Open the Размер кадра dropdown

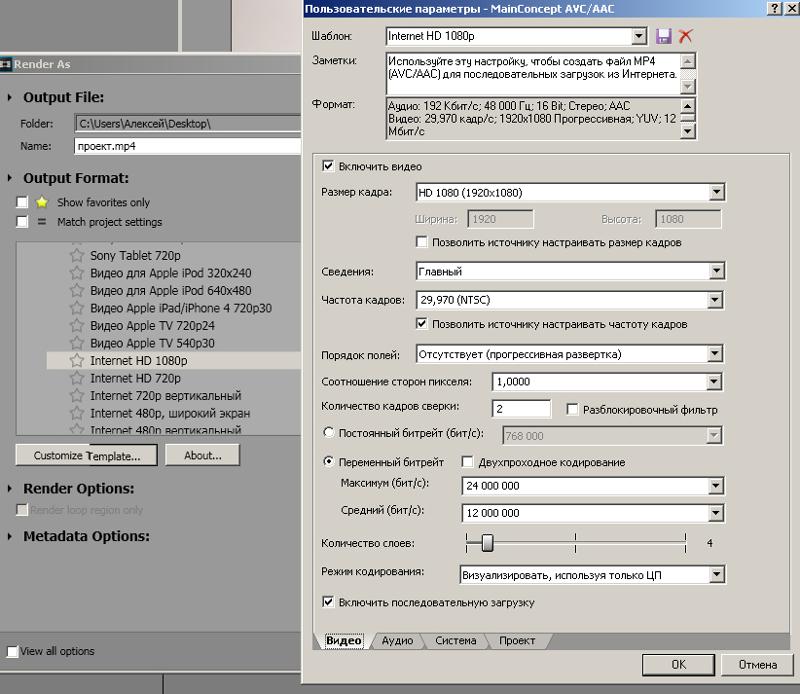tap(716, 192)
